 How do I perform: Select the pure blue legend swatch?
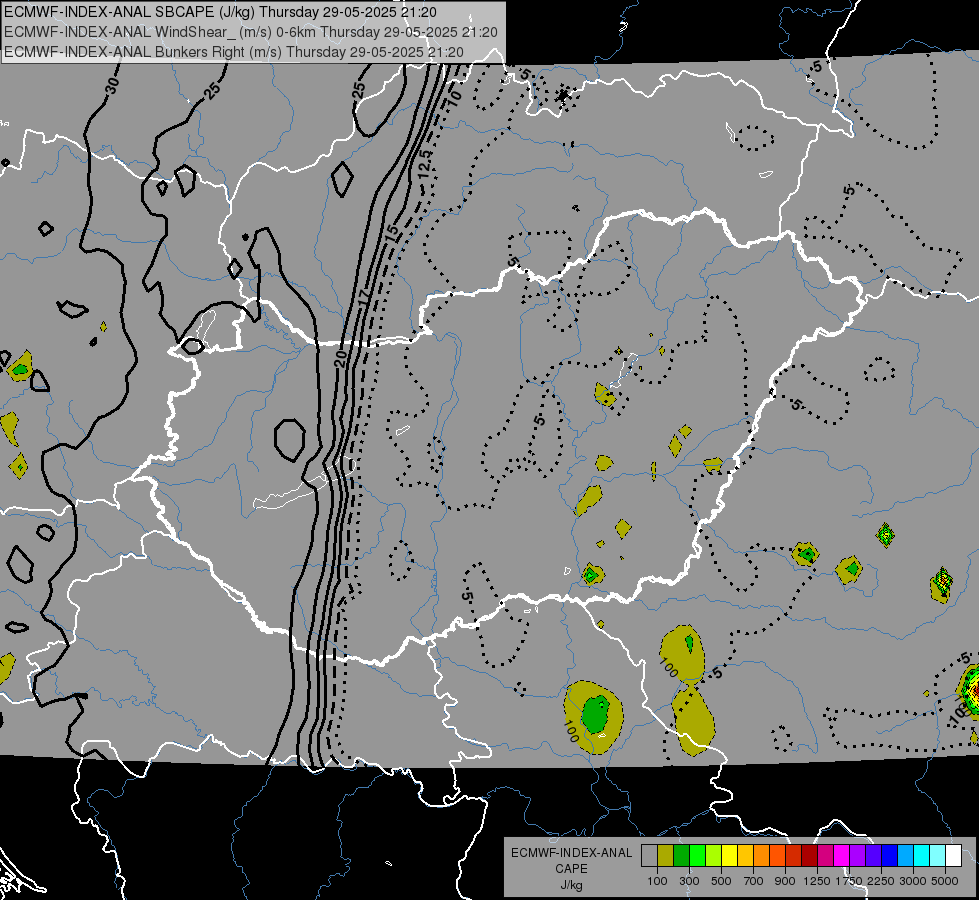(x=890, y=855)
